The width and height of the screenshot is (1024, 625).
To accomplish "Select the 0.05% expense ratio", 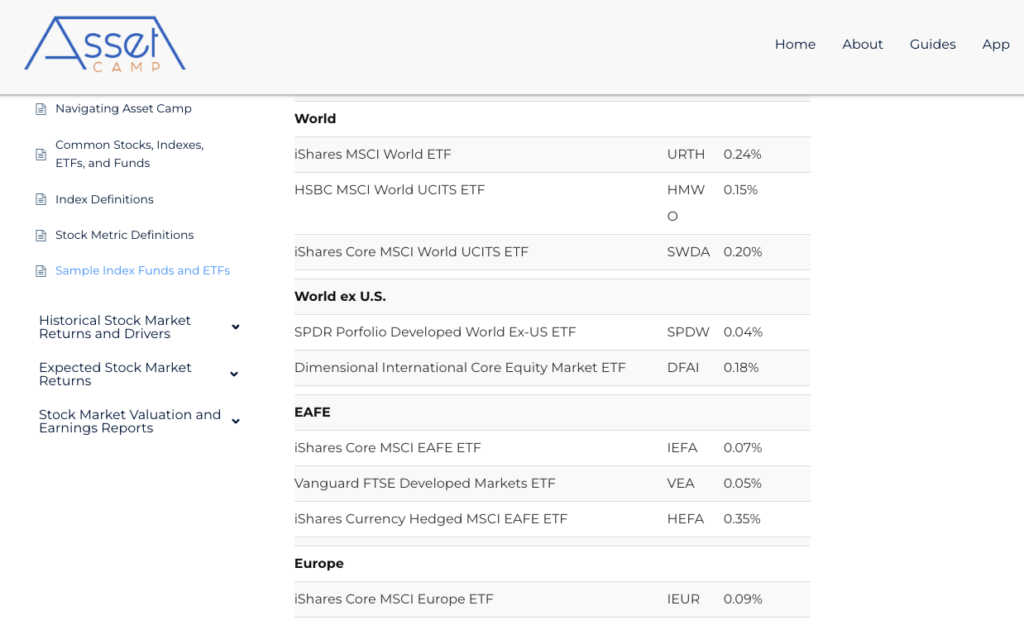I will 743,484.
